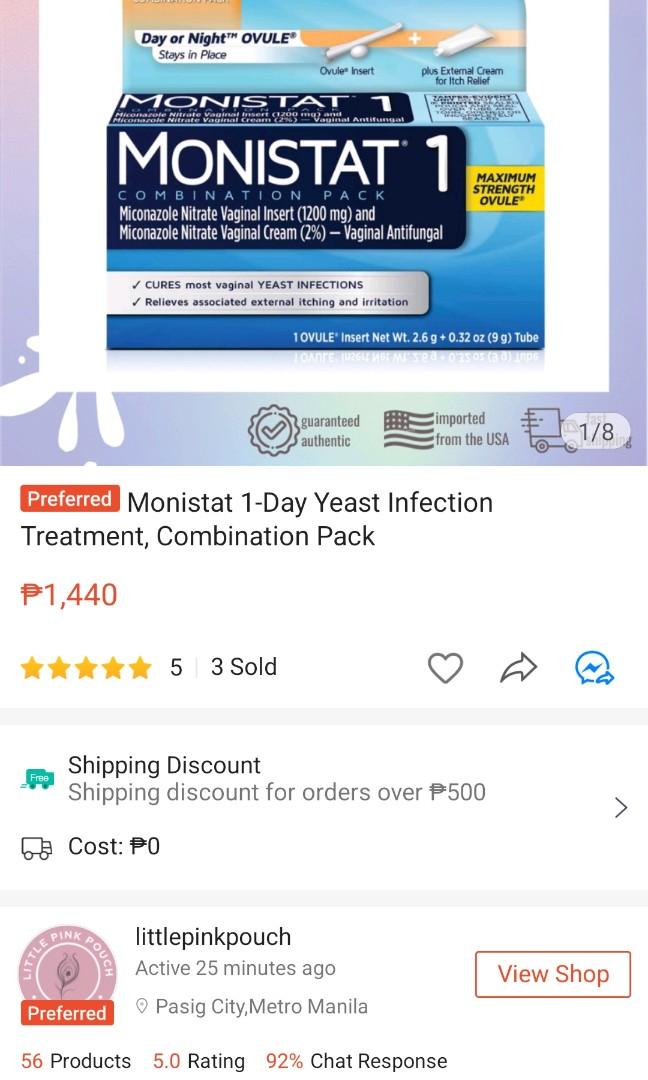Click the delivery truck Cost icon

click(x=37, y=848)
